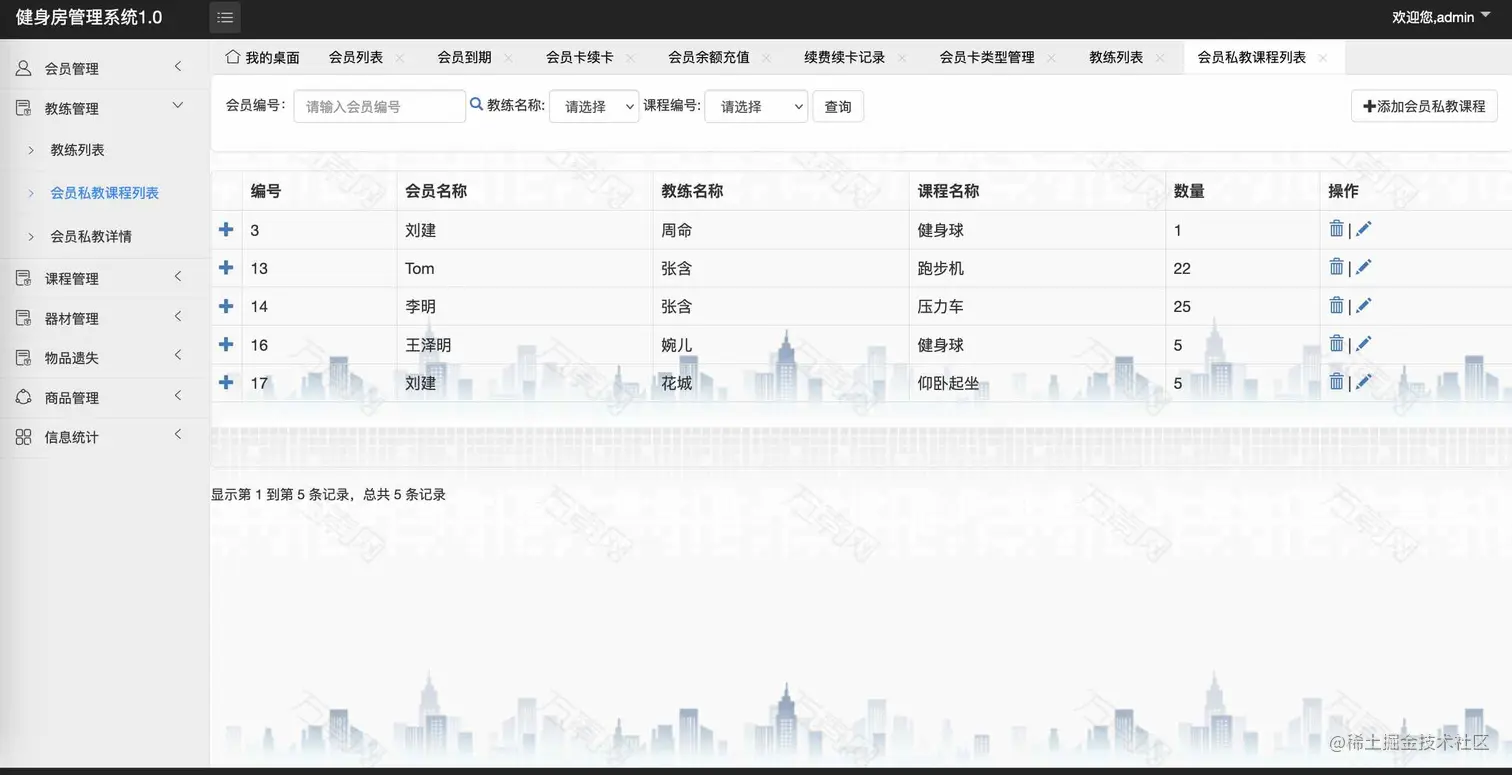1512x775 pixels.
Task: Expand the 器材管理 menu chevron
Action: coord(178,316)
